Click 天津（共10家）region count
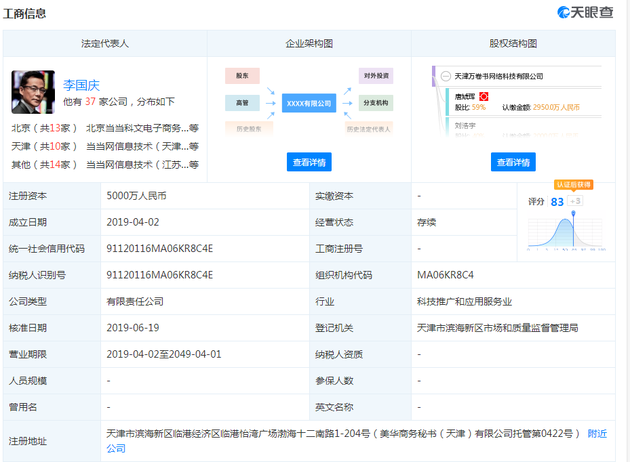Screen dimensions: 630x462 (44, 146)
